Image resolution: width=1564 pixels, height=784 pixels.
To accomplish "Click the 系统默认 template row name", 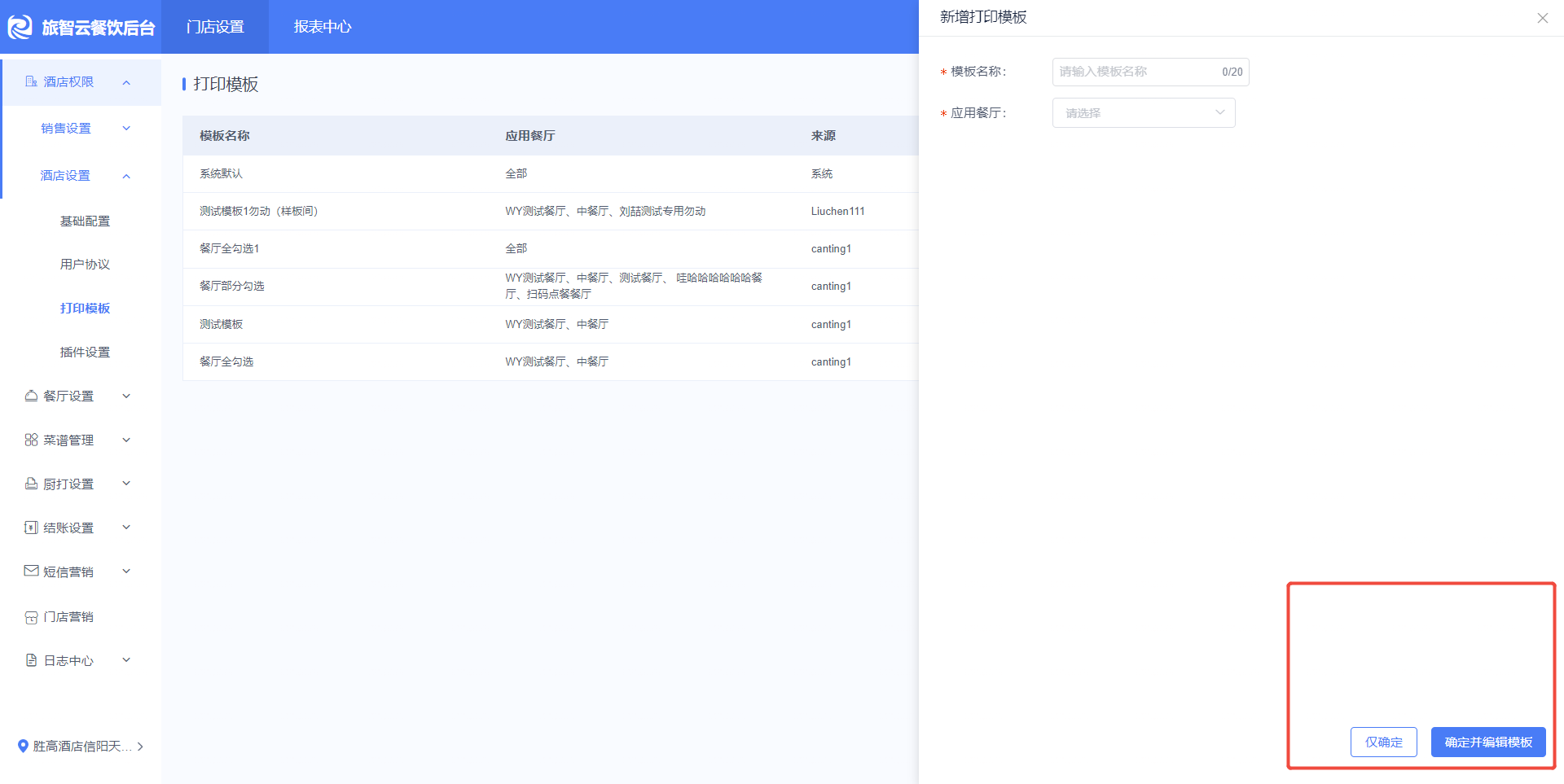I will [x=221, y=173].
